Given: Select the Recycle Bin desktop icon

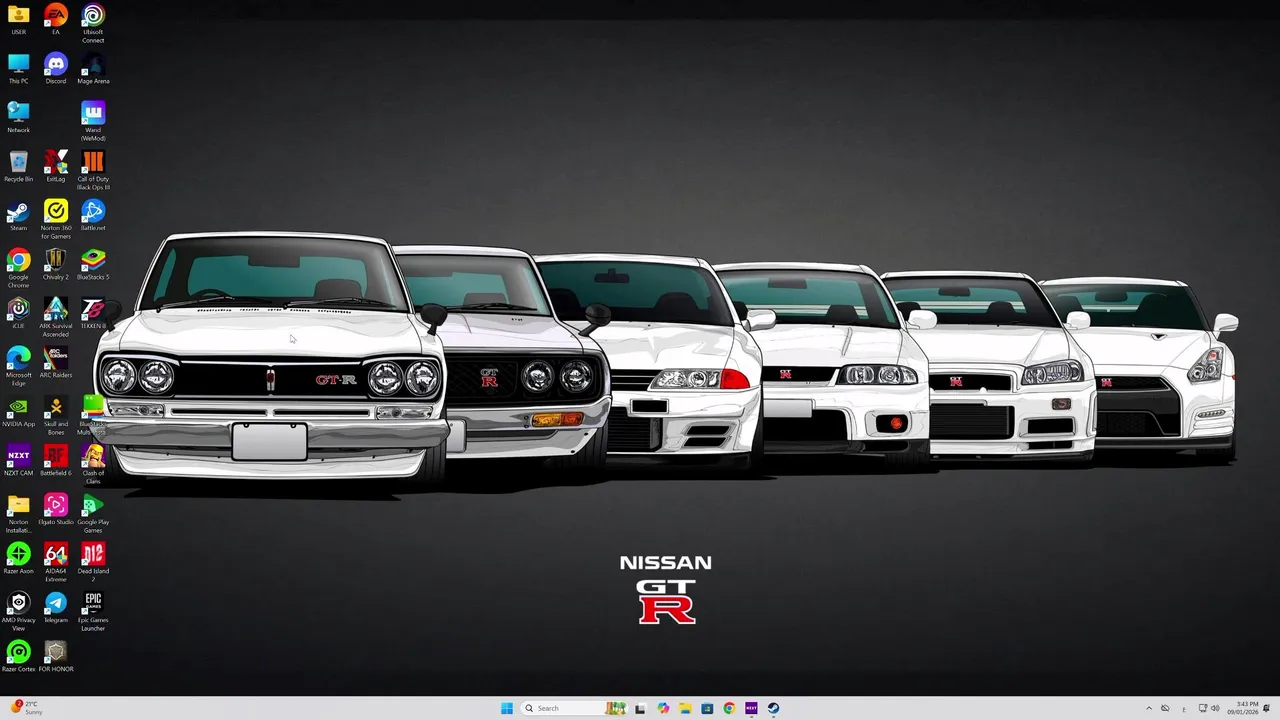Looking at the screenshot, I should point(18,167).
